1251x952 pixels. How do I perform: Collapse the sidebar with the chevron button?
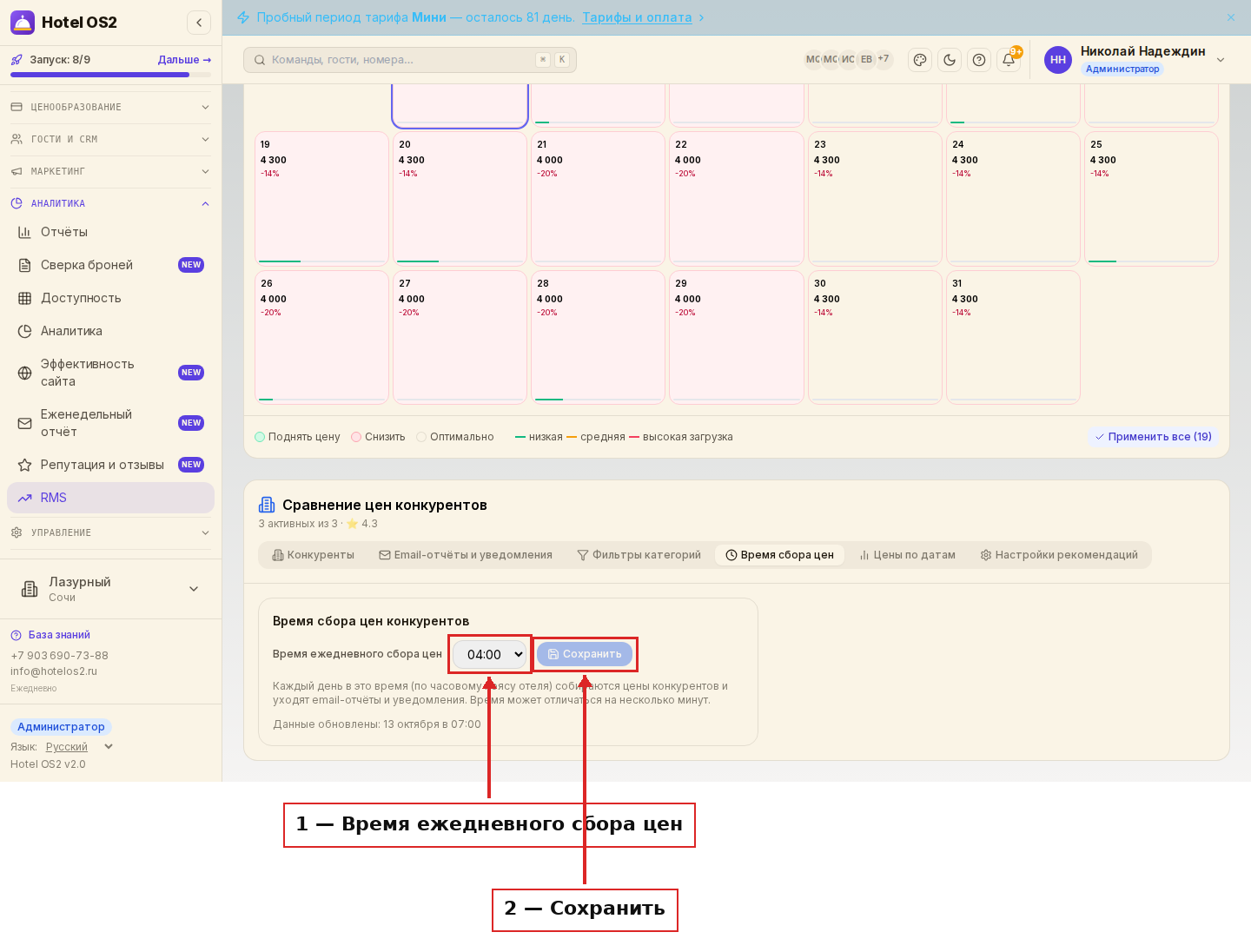(x=199, y=23)
